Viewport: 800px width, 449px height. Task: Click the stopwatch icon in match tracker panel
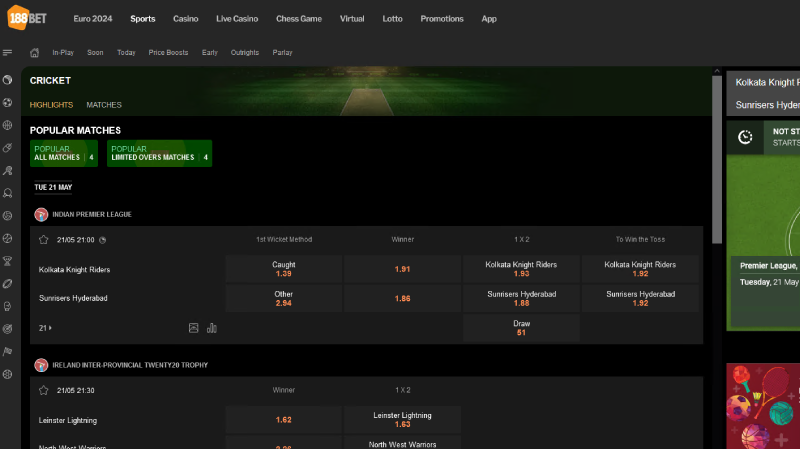(x=745, y=137)
